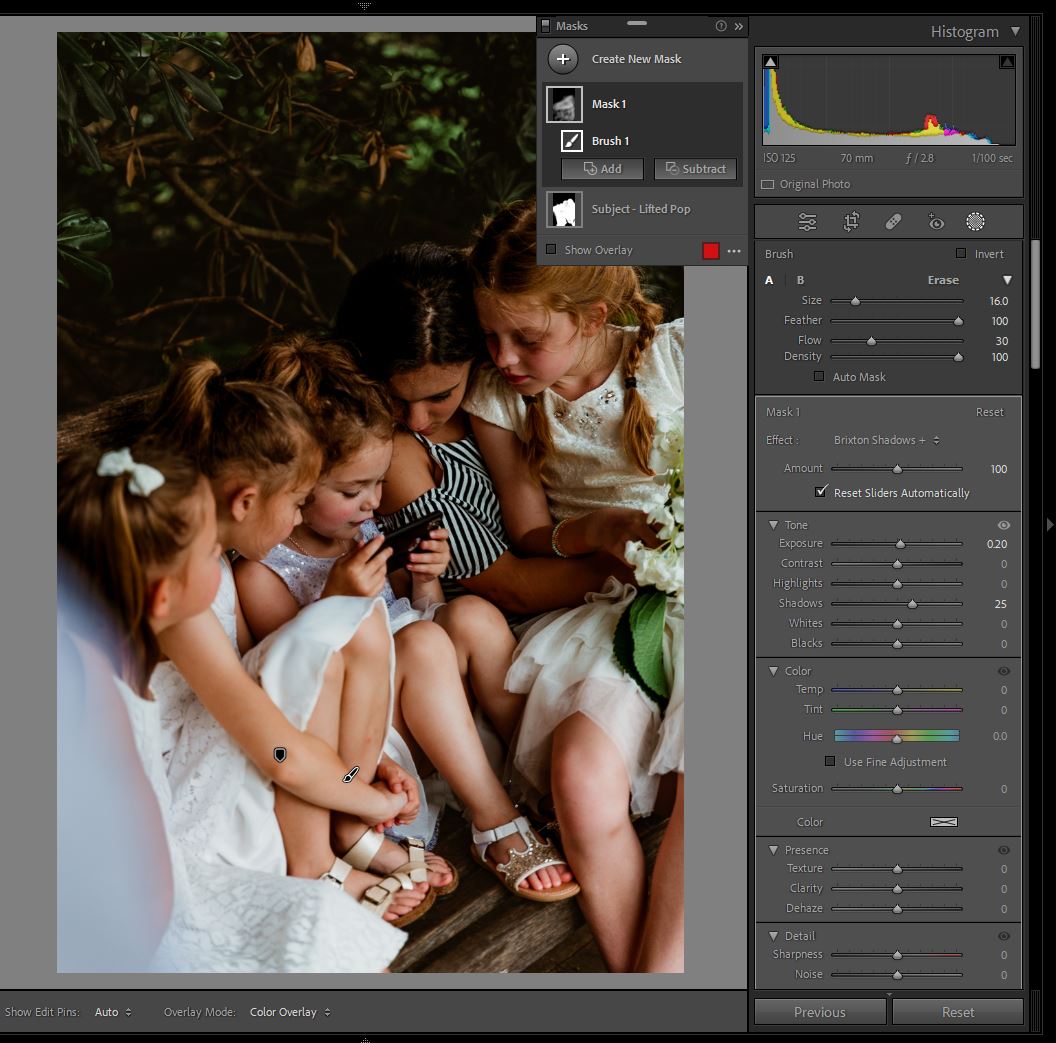The image size is (1056, 1043).
Task: Toggle Tone section visibility eye
Action: click(x=1003, y=525)
